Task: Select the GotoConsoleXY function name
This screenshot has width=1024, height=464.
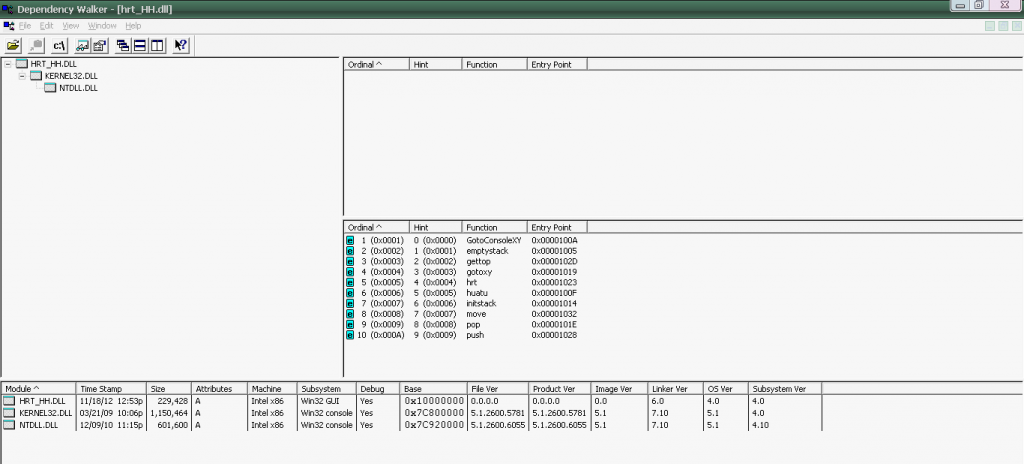Action: 494,240
